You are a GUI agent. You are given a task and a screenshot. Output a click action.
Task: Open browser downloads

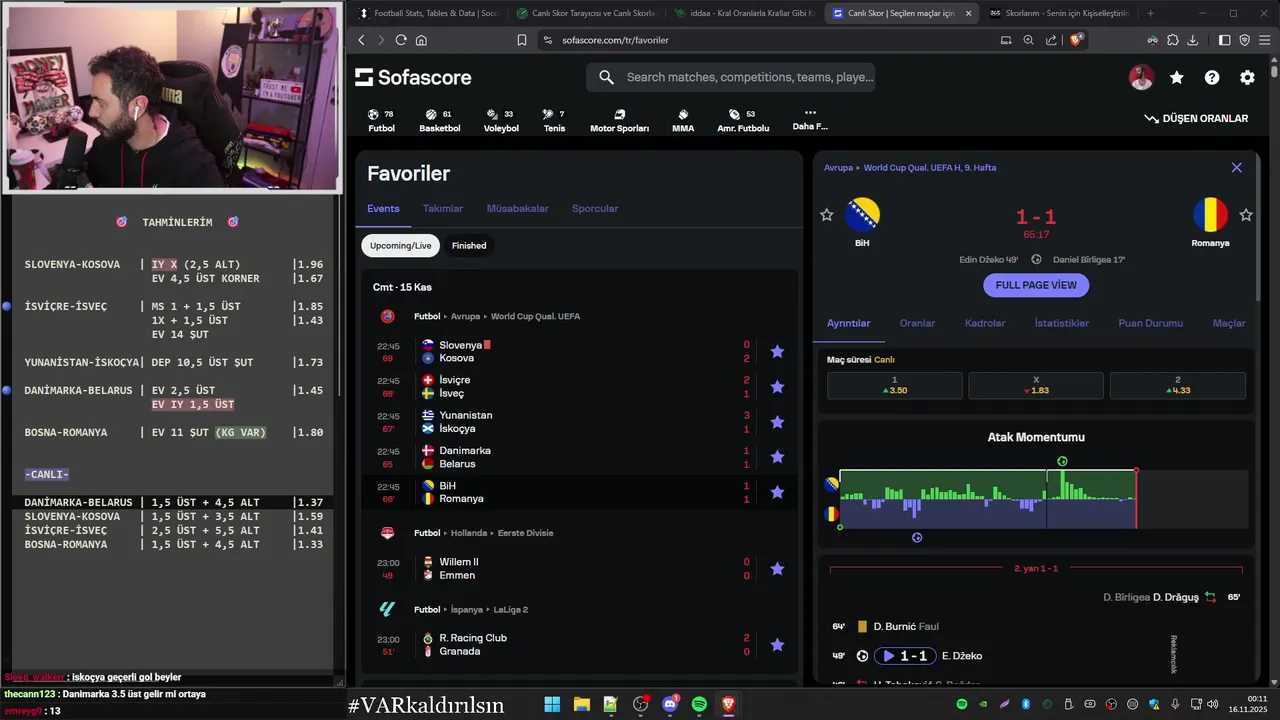coord(1193,40)
